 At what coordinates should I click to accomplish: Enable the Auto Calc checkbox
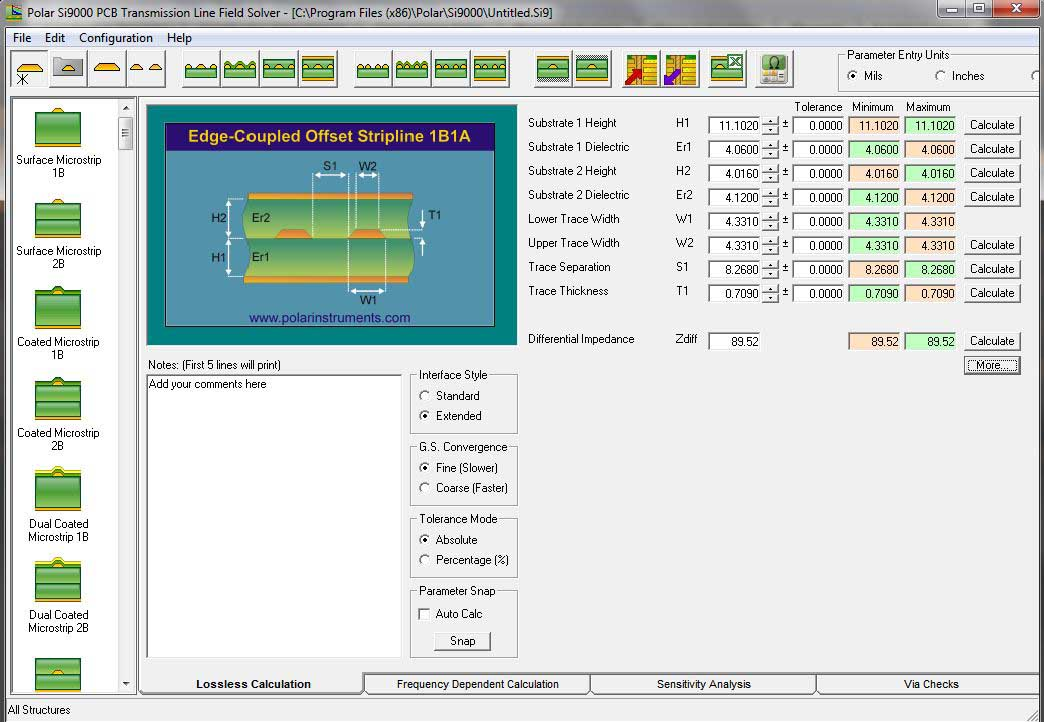point(425,614)
